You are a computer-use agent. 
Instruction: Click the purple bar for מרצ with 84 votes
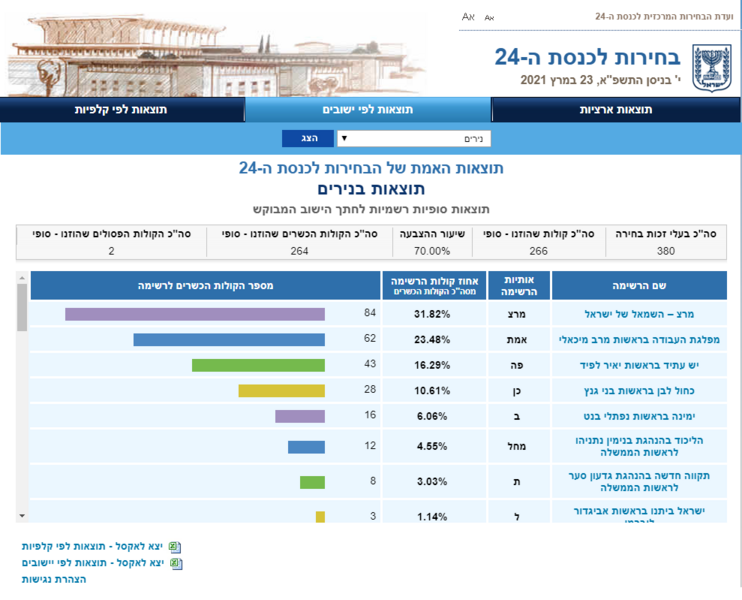(x=195, y=314)
